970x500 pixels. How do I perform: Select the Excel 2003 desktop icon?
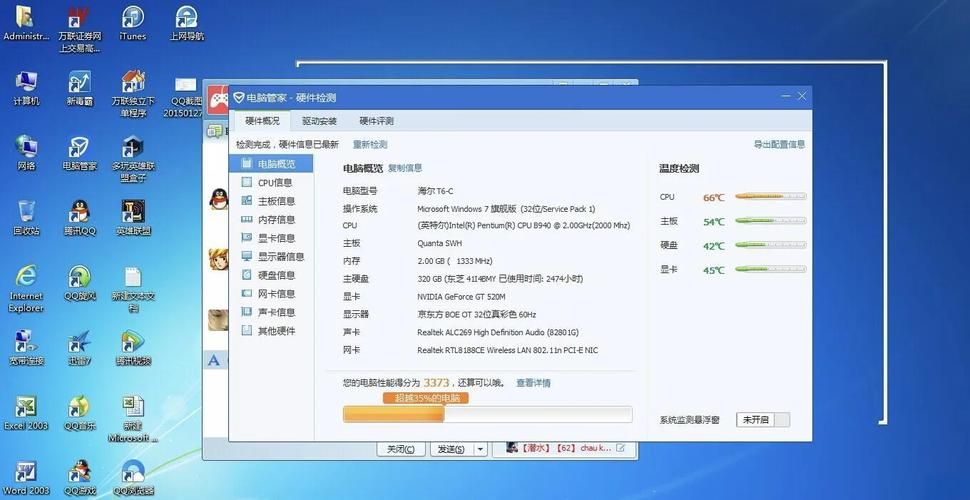[26, 413]
